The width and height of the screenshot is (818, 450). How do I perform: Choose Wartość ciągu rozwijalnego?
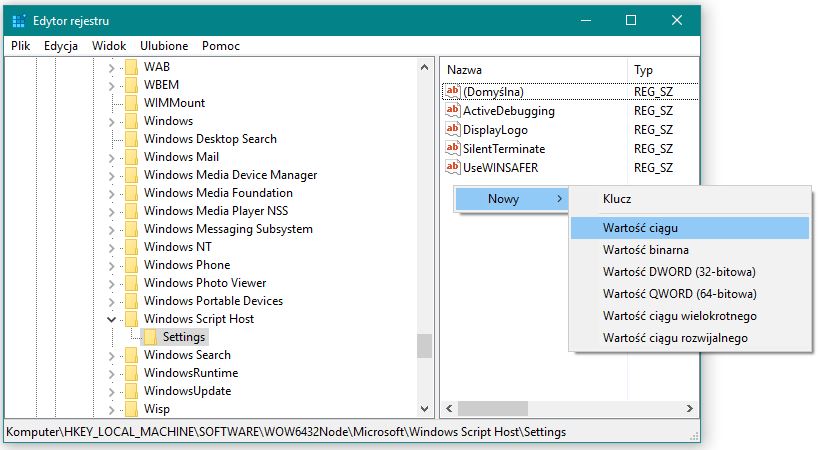690,338
